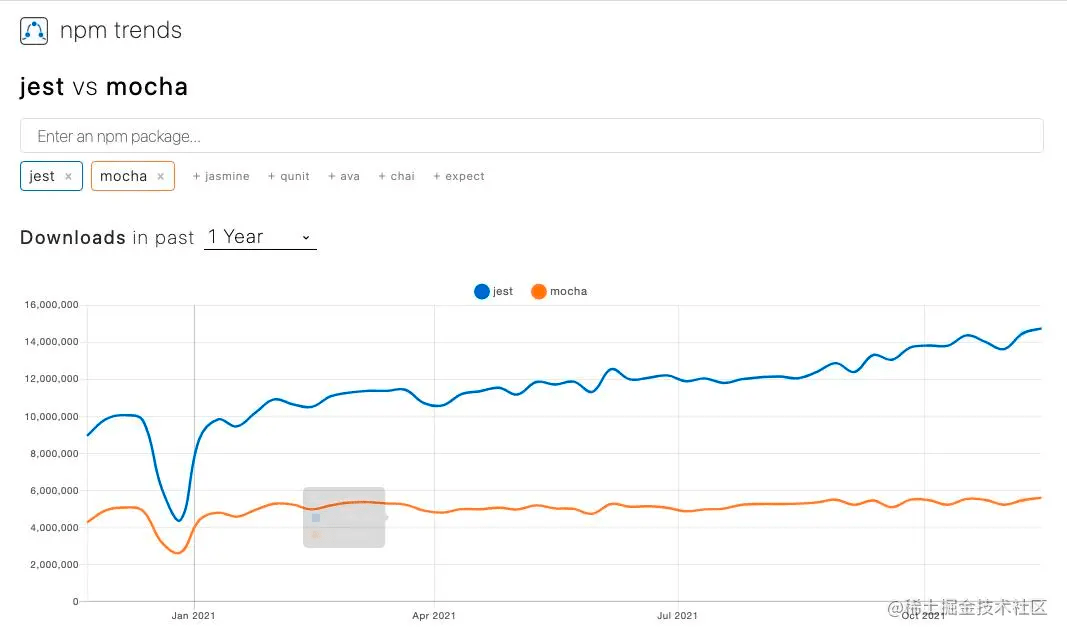
Task: Add chai package suggestion
Action: point(396,176)
